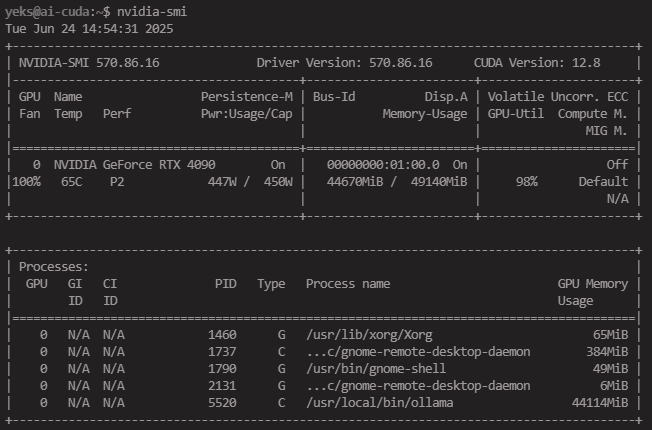Click compute mode value 'Default'
Screen dimensions: 652x430
coord(603,182)
